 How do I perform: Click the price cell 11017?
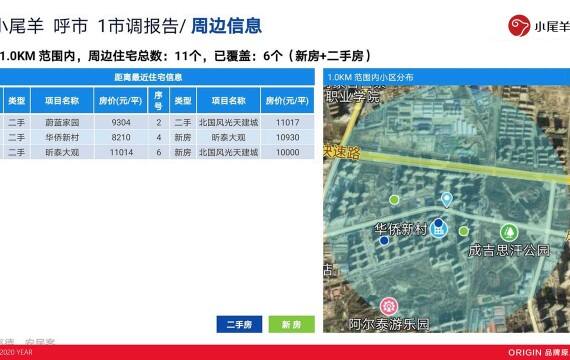pyautogui.click(x=288, y=123)
